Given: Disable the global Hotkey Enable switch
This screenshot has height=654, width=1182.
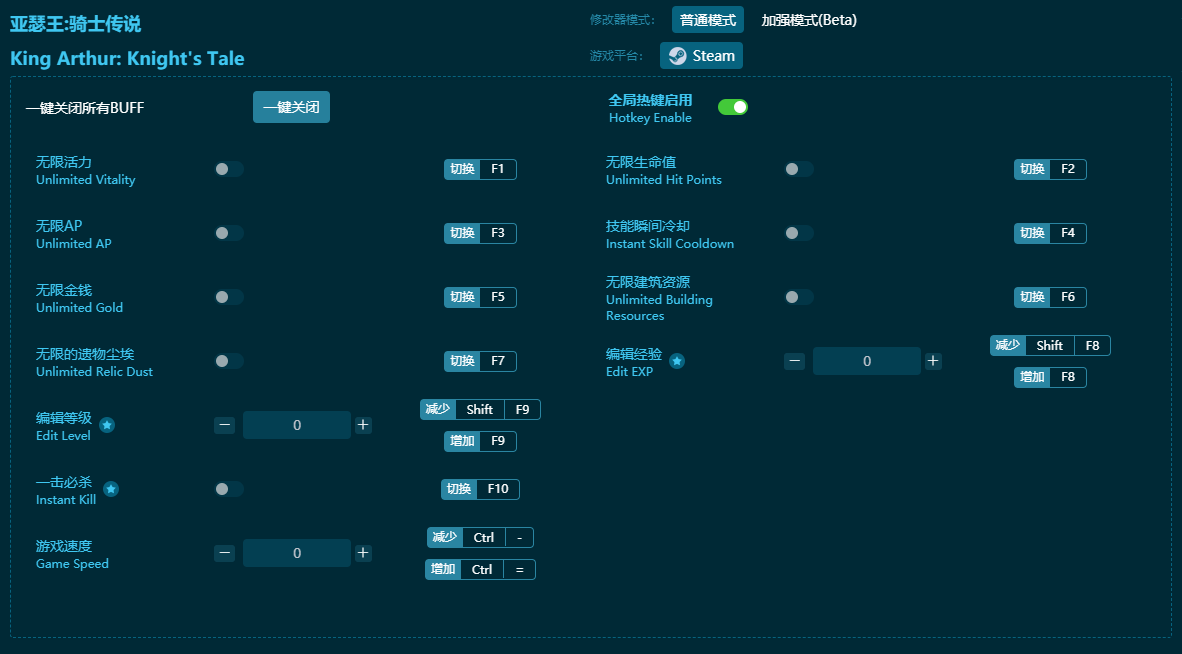Looking at the screenshot, I should [x=733, y=107].
